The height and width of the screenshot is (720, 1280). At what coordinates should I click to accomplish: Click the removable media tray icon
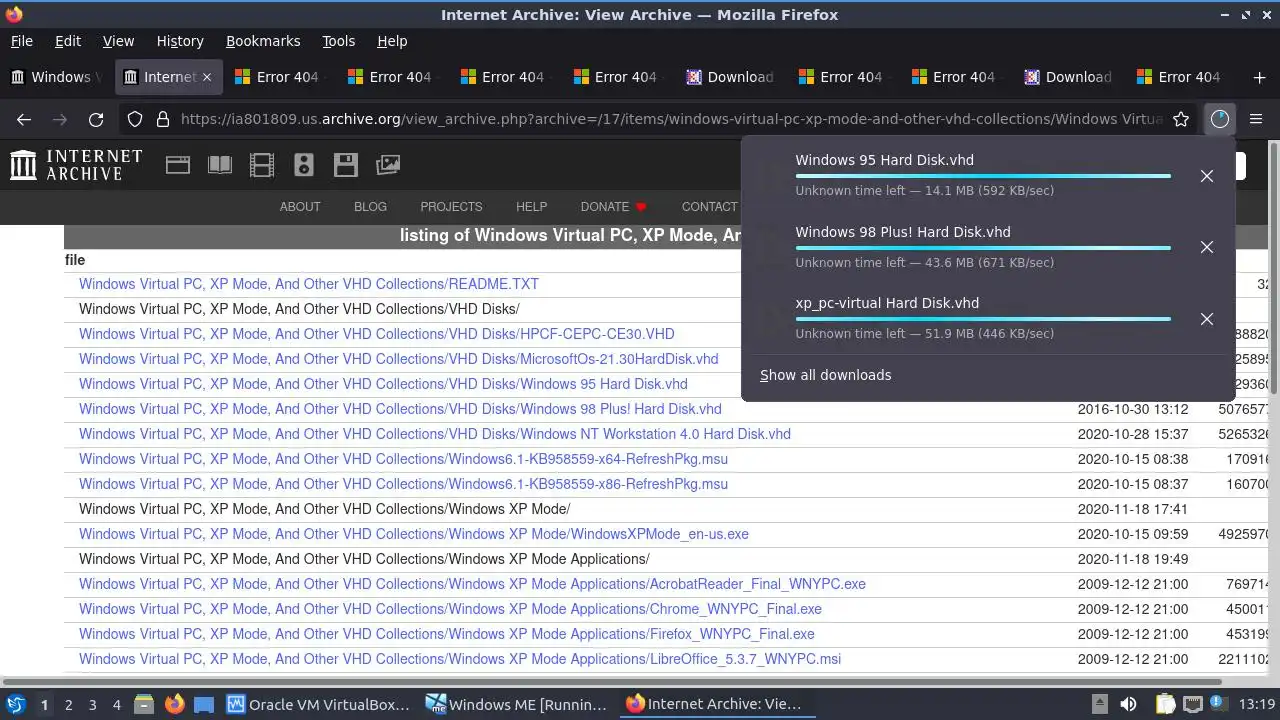tap(1099, 703)
